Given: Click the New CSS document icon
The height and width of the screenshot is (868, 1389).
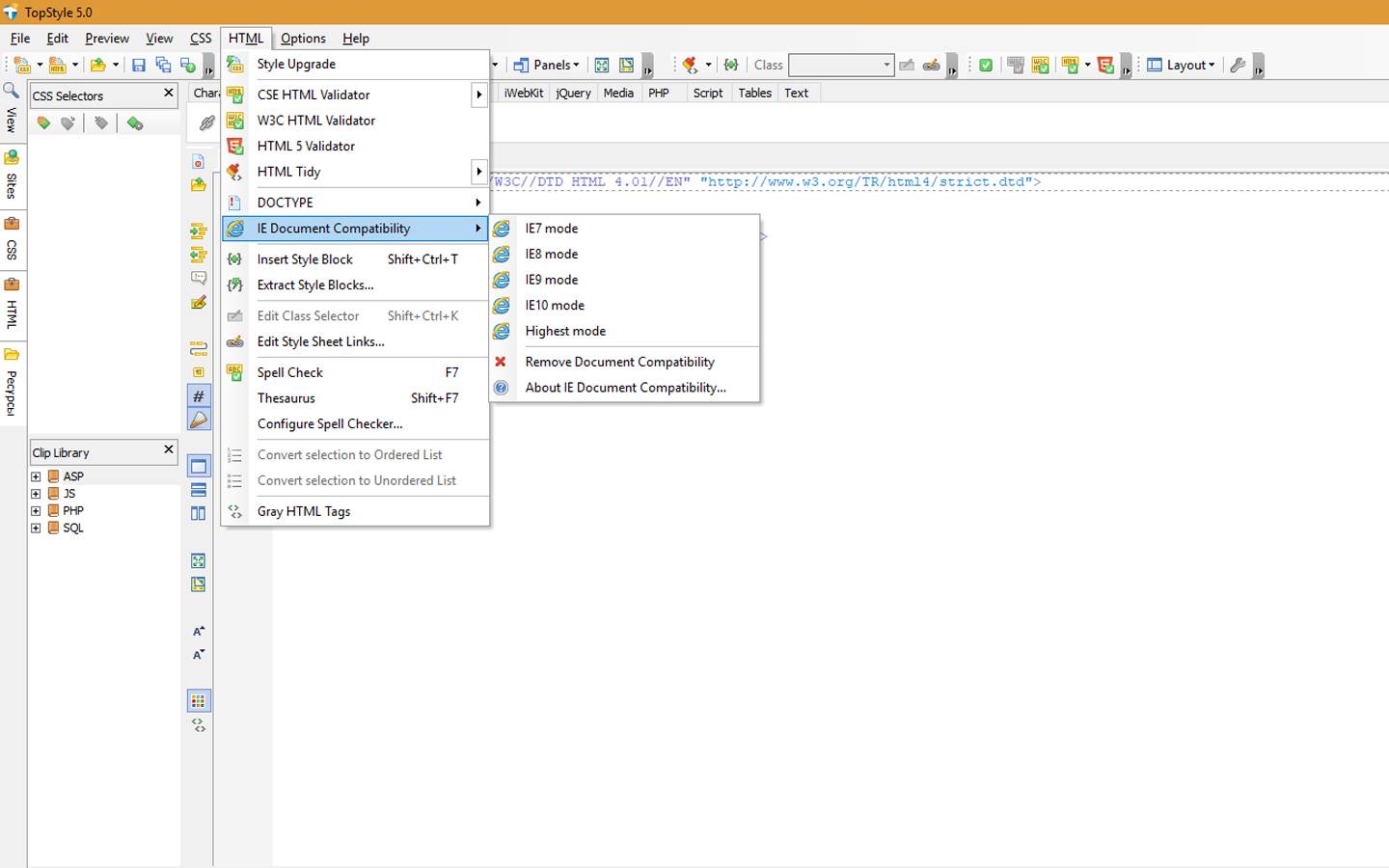Looking at the screenshot, I should (x=21, y=66).
